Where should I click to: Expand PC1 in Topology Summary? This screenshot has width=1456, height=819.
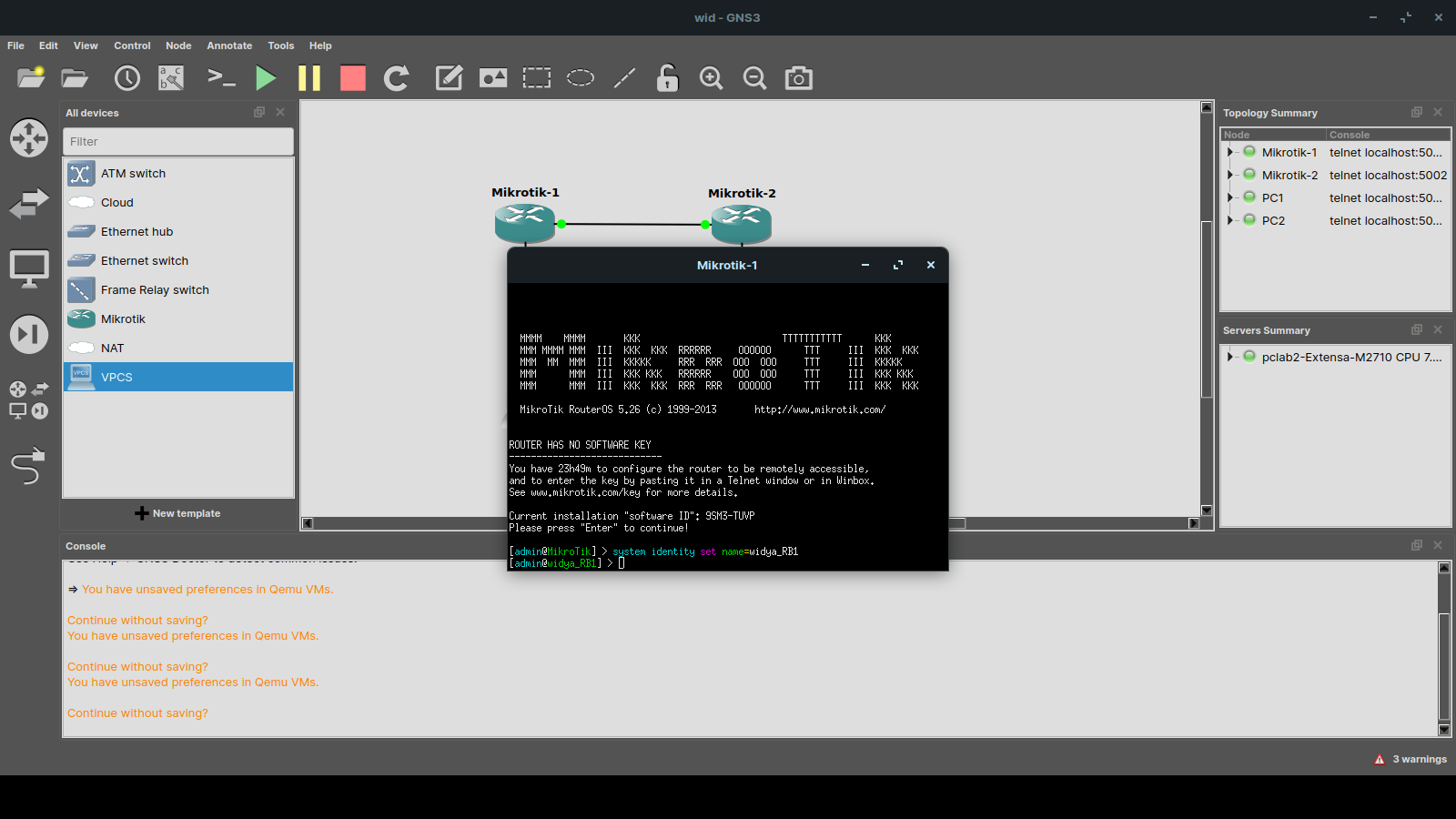1229,197
